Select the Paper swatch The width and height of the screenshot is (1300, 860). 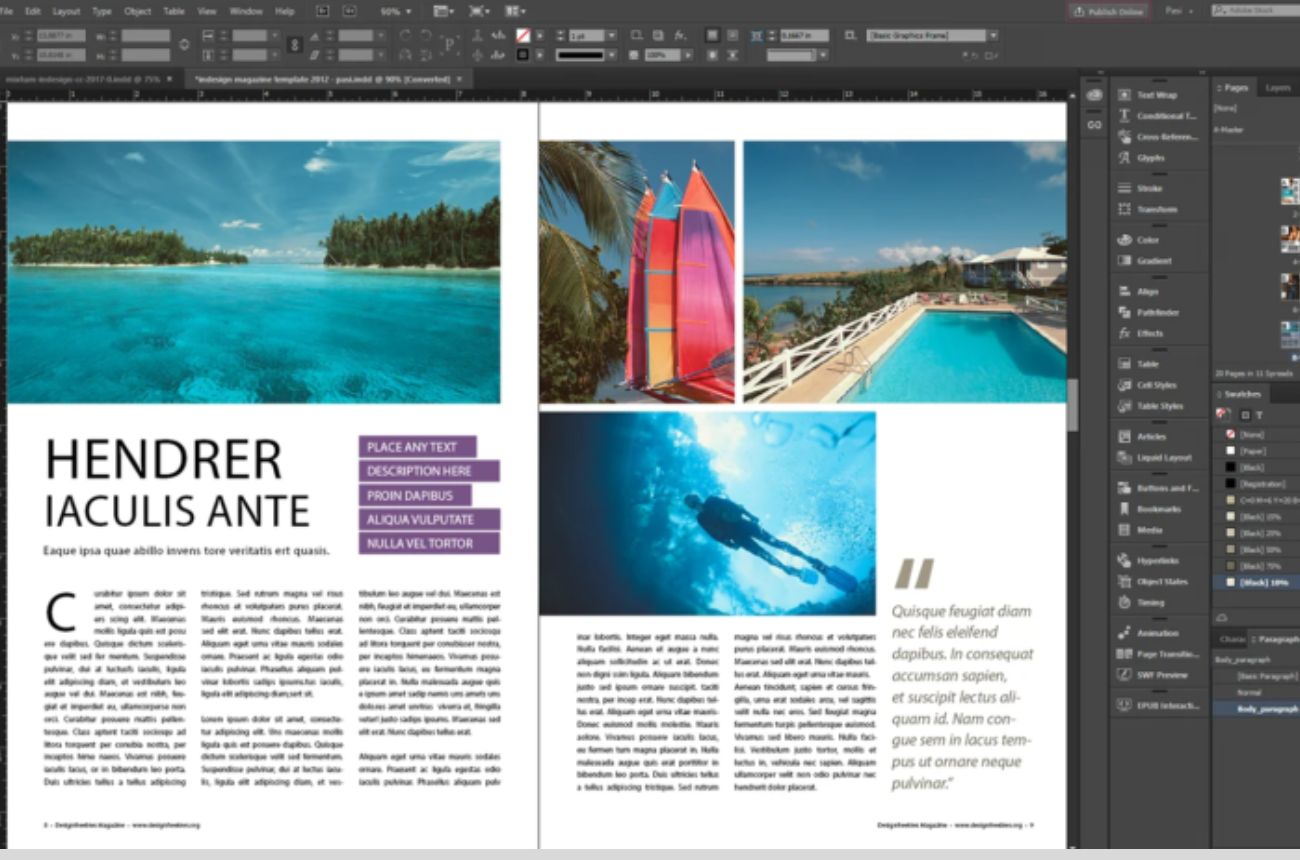1251,451
